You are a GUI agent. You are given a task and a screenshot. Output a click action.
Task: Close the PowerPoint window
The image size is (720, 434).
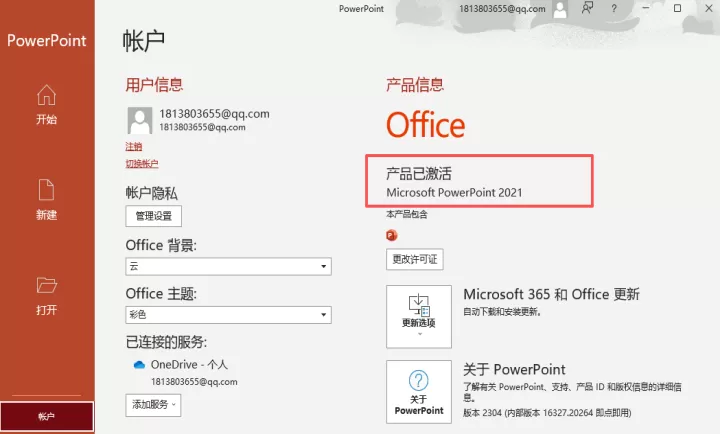[x=709, y=8]
